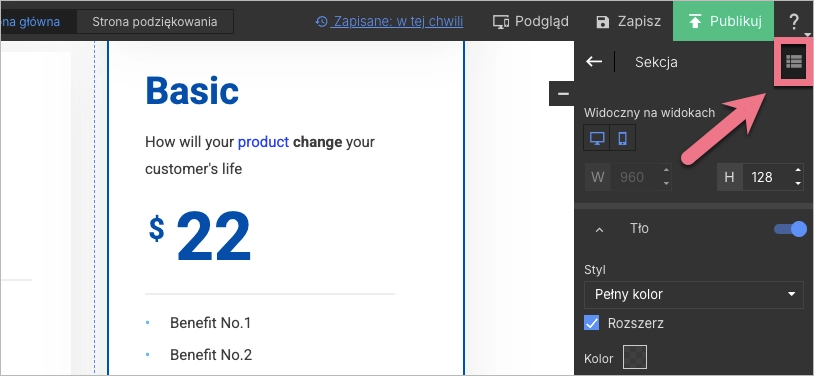Switch to the główna page tab
814x376 pixels.
click(x=31, y=22)
